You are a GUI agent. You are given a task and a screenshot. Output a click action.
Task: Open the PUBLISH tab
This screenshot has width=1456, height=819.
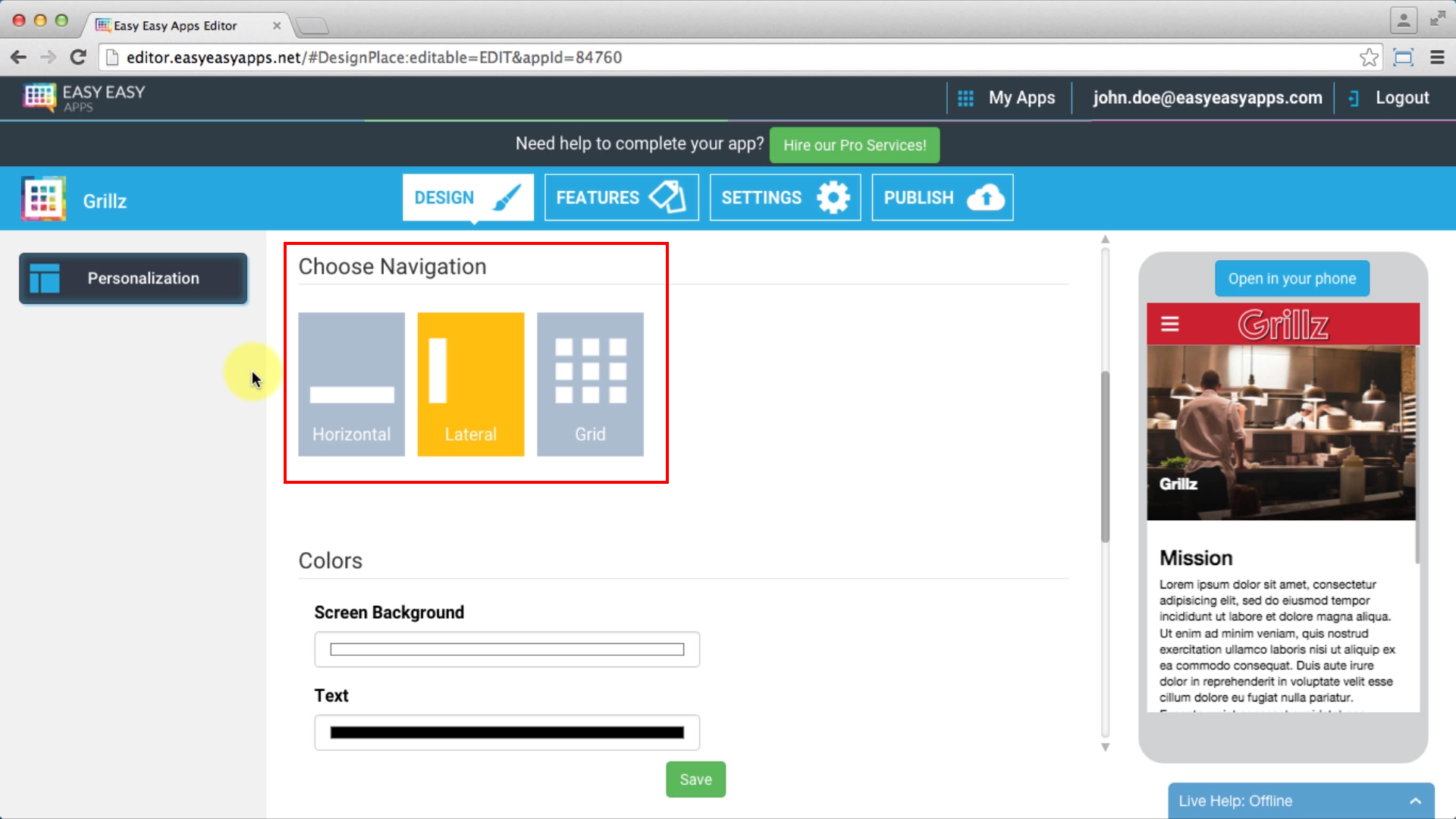(x=942, y=198)
